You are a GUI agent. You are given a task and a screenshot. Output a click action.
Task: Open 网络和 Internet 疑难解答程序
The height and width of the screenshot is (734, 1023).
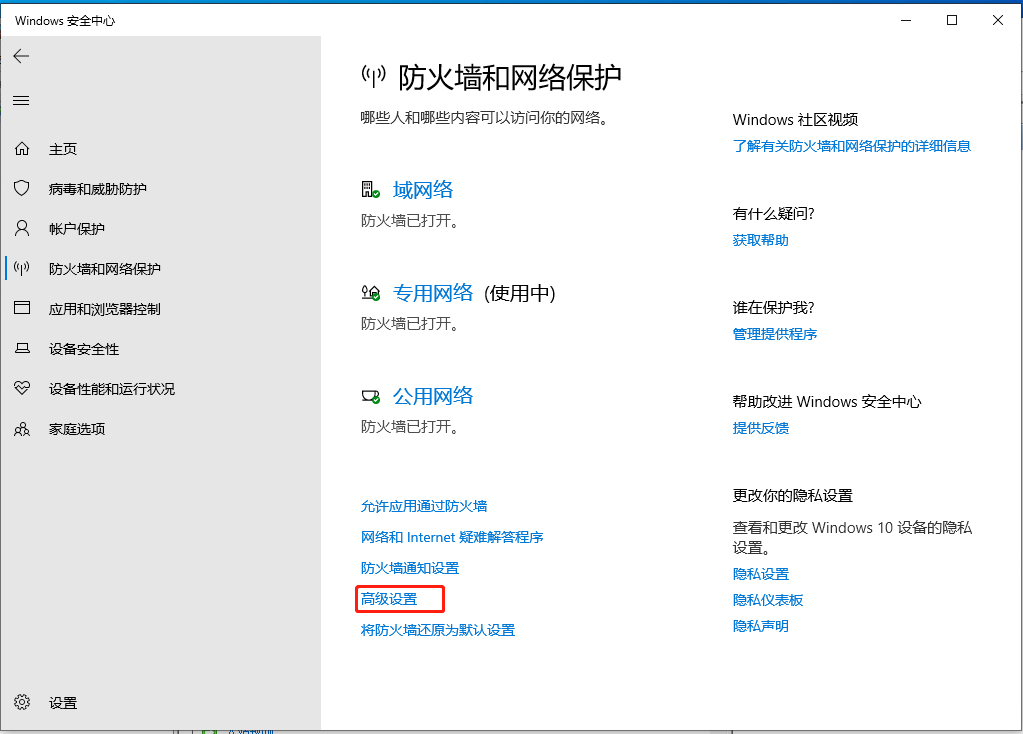click(x=452, y=537)
